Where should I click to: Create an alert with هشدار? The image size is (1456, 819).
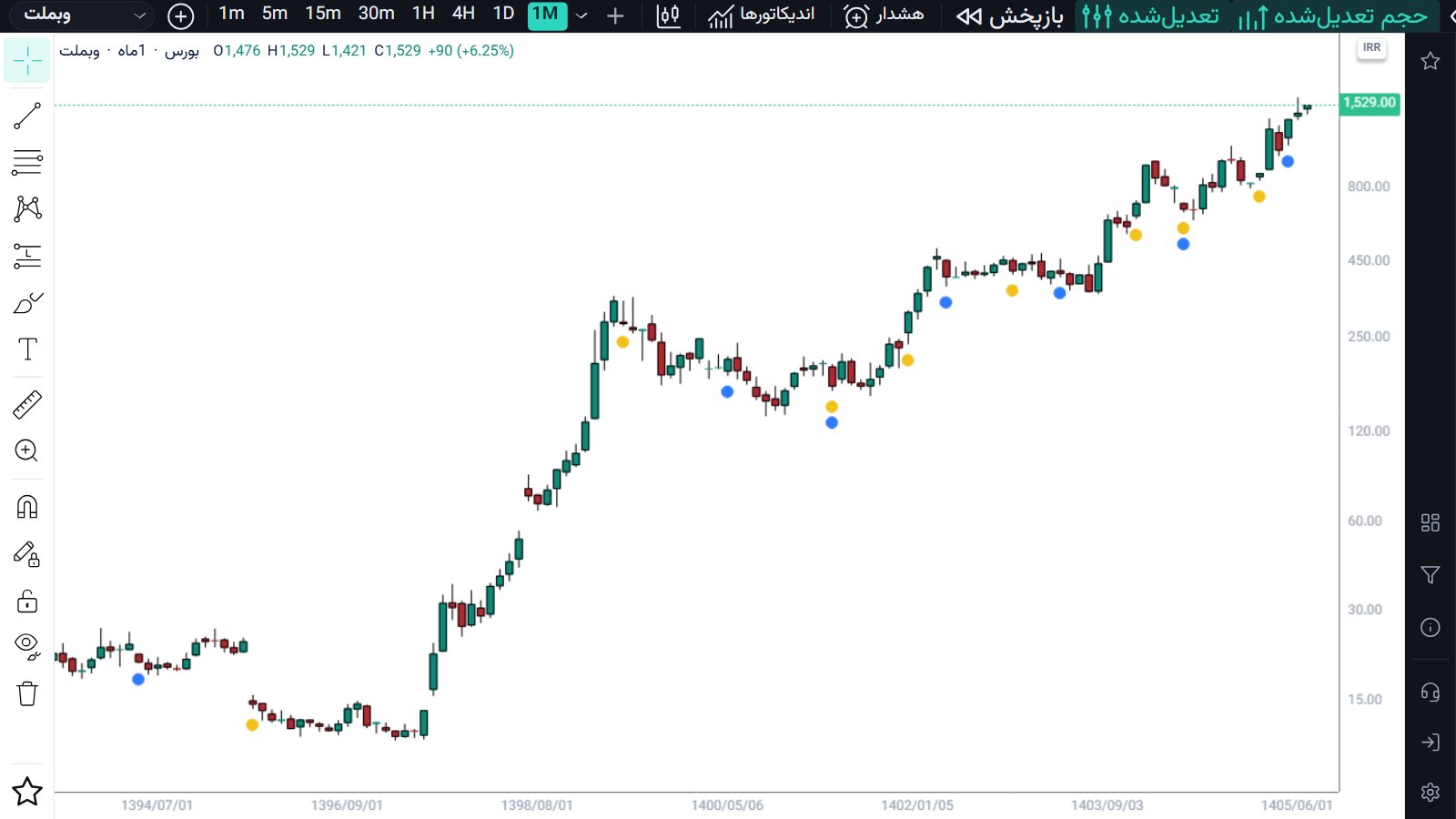(884, 15)
